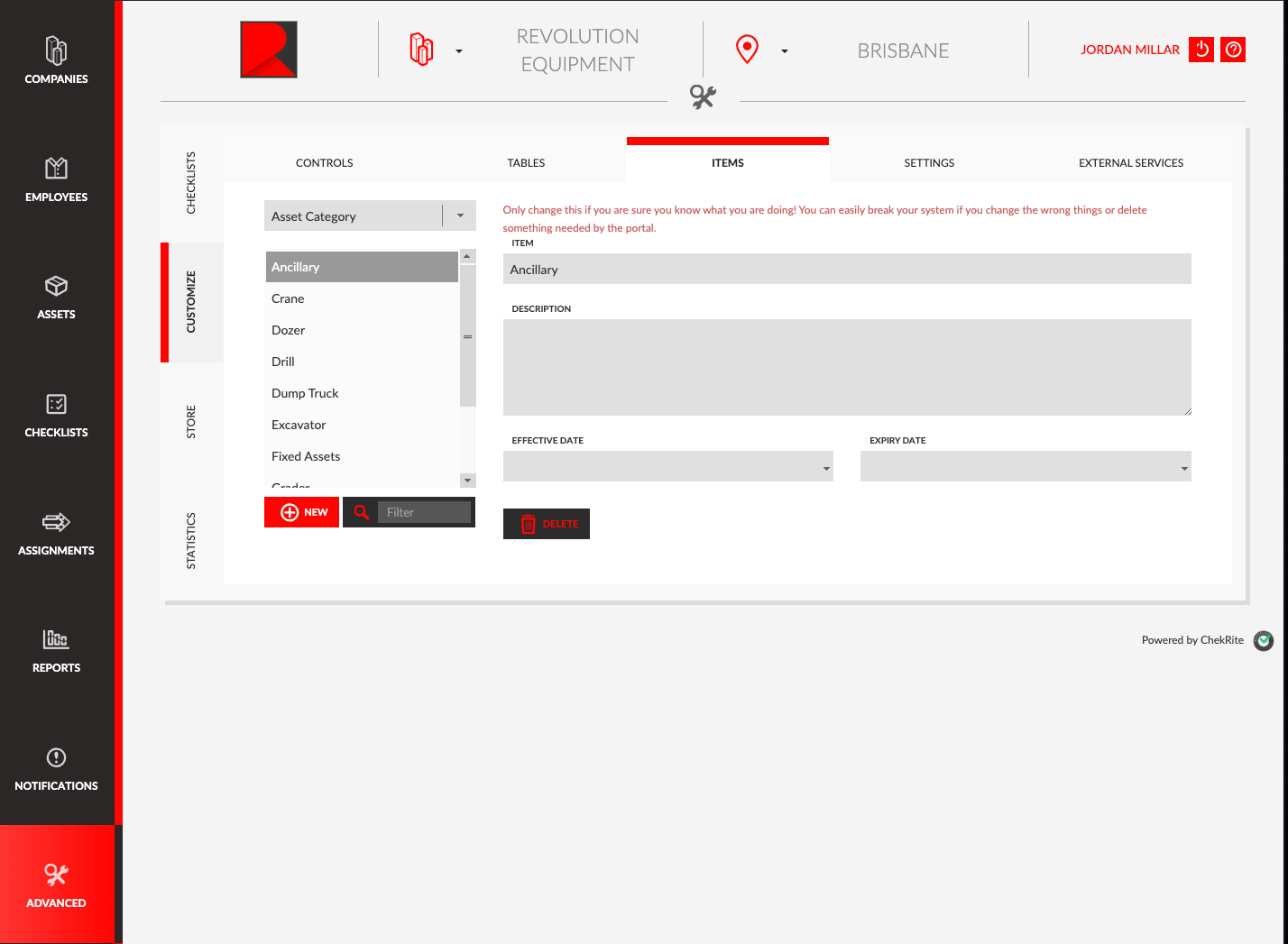Select the vertical Store tab
This screenshot has width=1288, height=944.
(191, 422)
